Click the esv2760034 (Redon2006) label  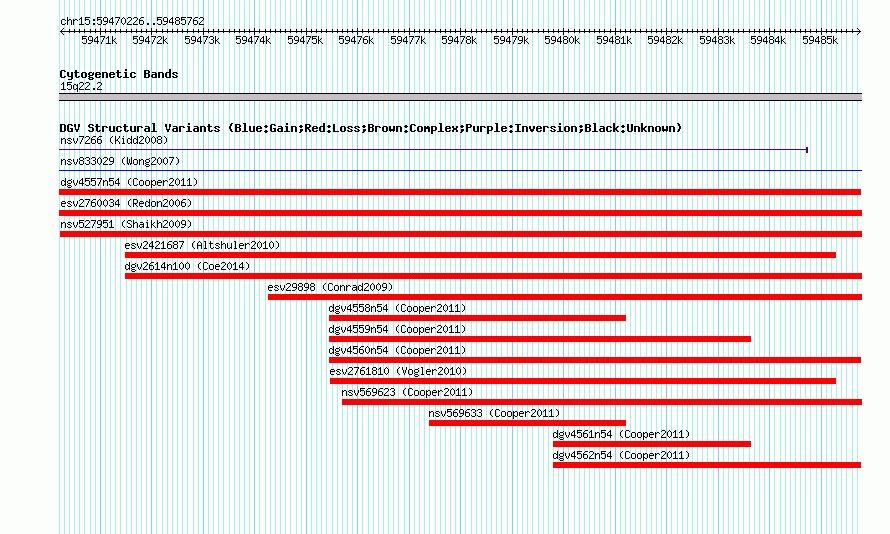[126, 203]
